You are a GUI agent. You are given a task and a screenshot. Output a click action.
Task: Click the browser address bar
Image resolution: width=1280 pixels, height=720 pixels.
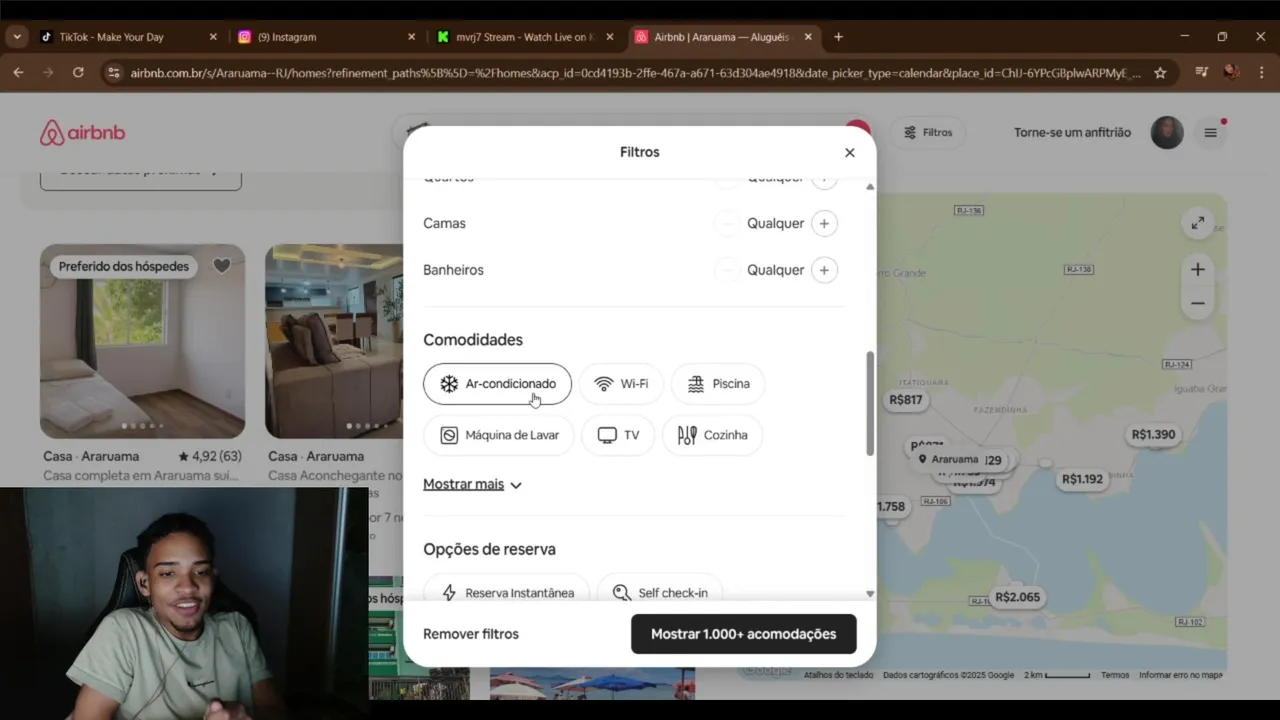click(635, 73)
